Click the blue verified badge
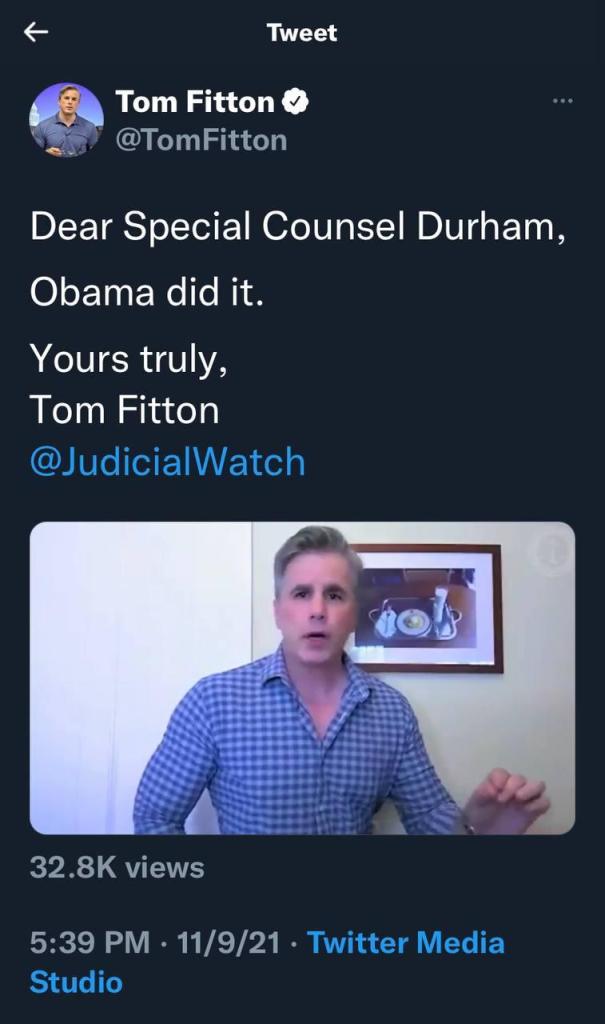Image resolution: width=605 pixels, height=1024 pixels. pos(295,102)
